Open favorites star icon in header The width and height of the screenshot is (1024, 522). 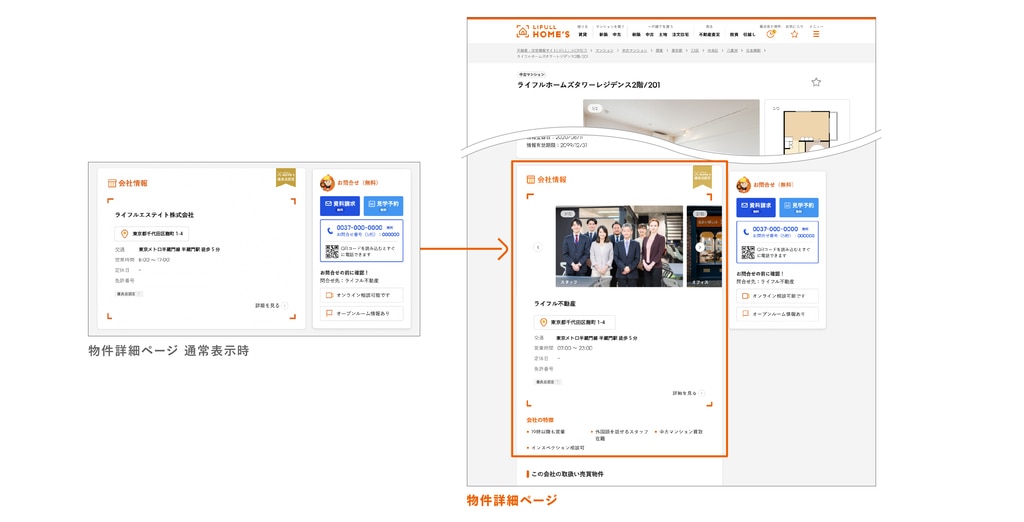pyautogui.click(x=794, y=34)
